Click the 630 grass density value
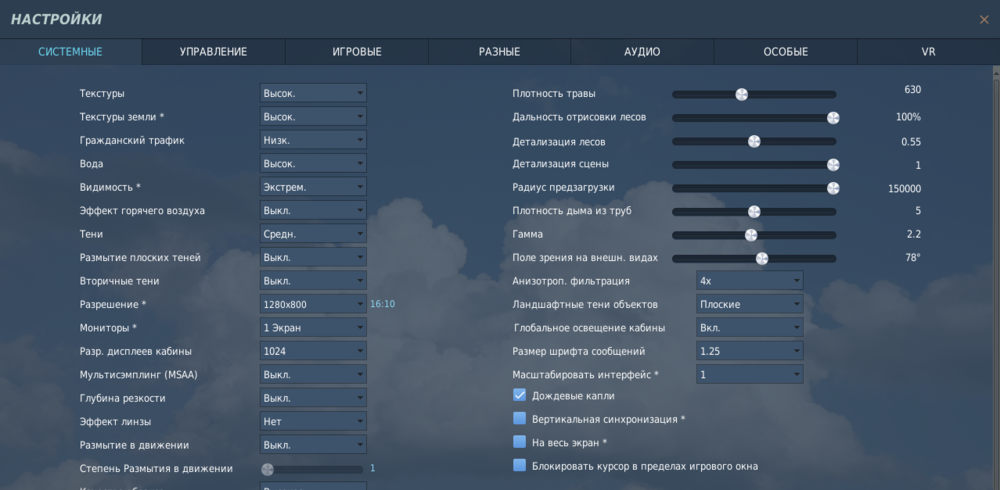 click(913, 90)
